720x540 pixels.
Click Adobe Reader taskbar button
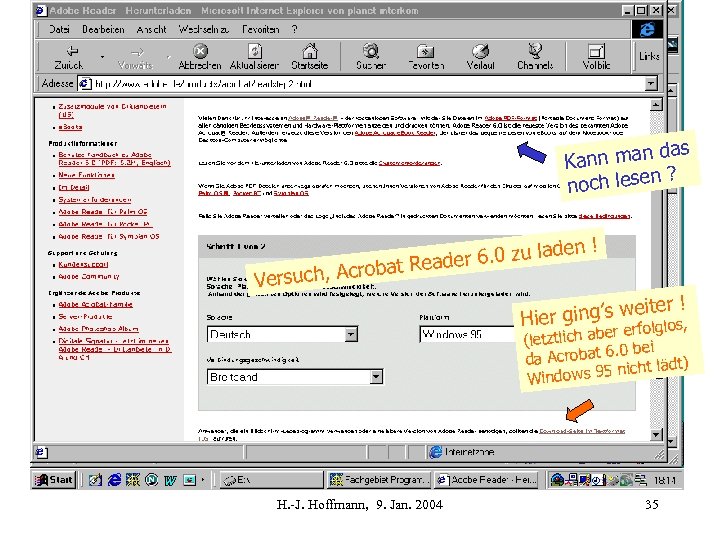(487, 480)
